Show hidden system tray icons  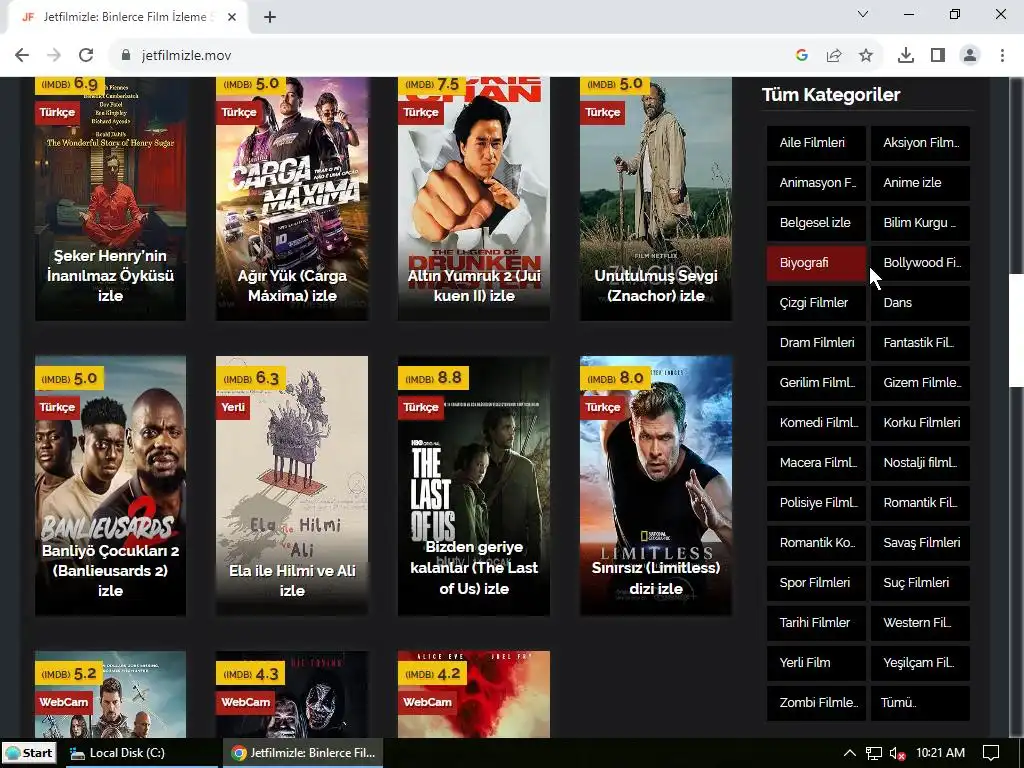click(x=850, y=753)
